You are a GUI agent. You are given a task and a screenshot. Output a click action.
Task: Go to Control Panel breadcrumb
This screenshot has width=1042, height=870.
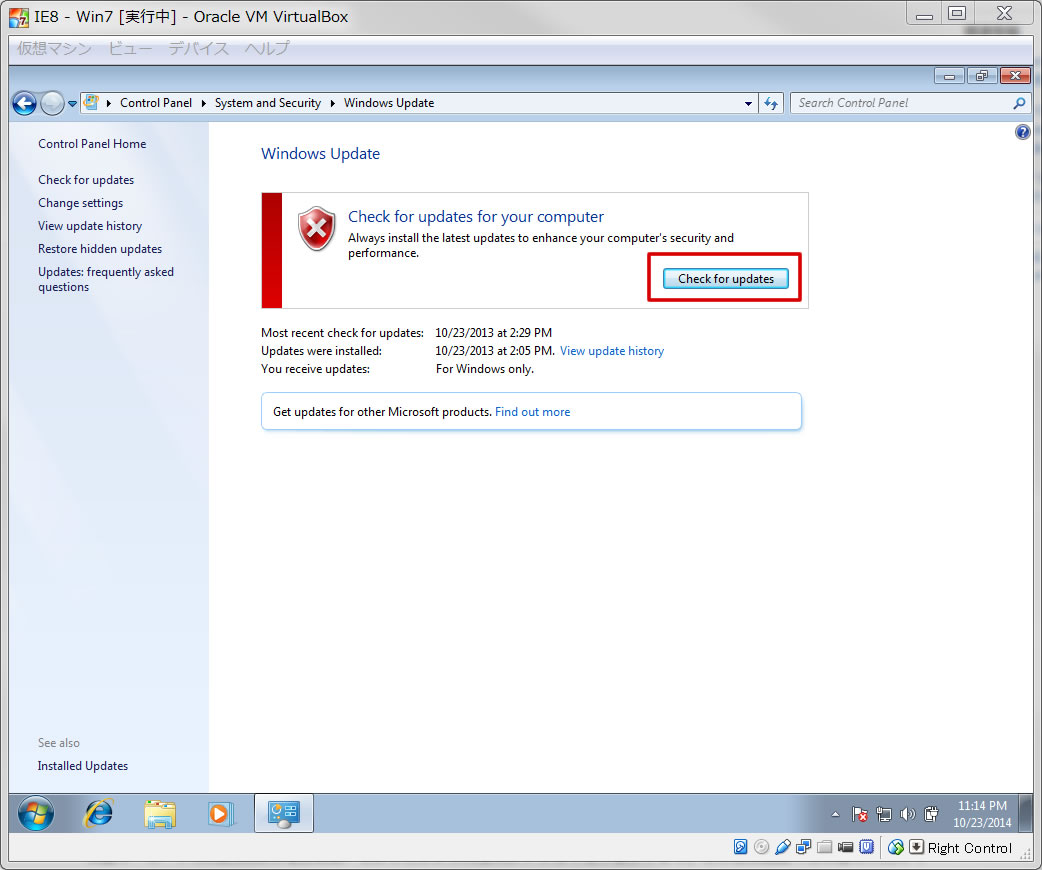tap(156, 103)
